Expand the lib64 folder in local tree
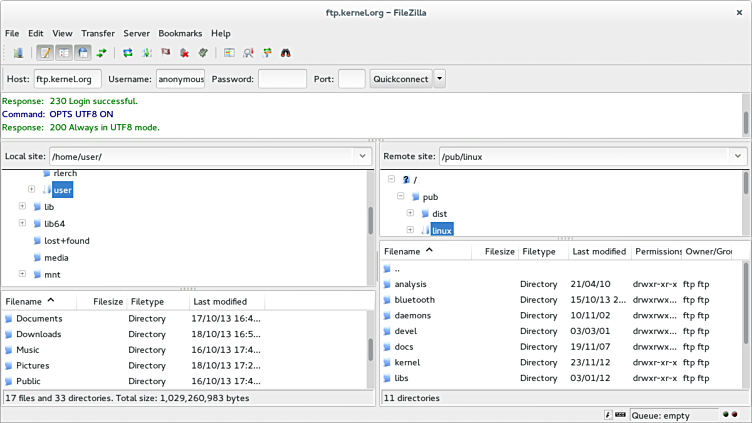The height and width of the screenshot is (423, 752). tap(22, 224)
